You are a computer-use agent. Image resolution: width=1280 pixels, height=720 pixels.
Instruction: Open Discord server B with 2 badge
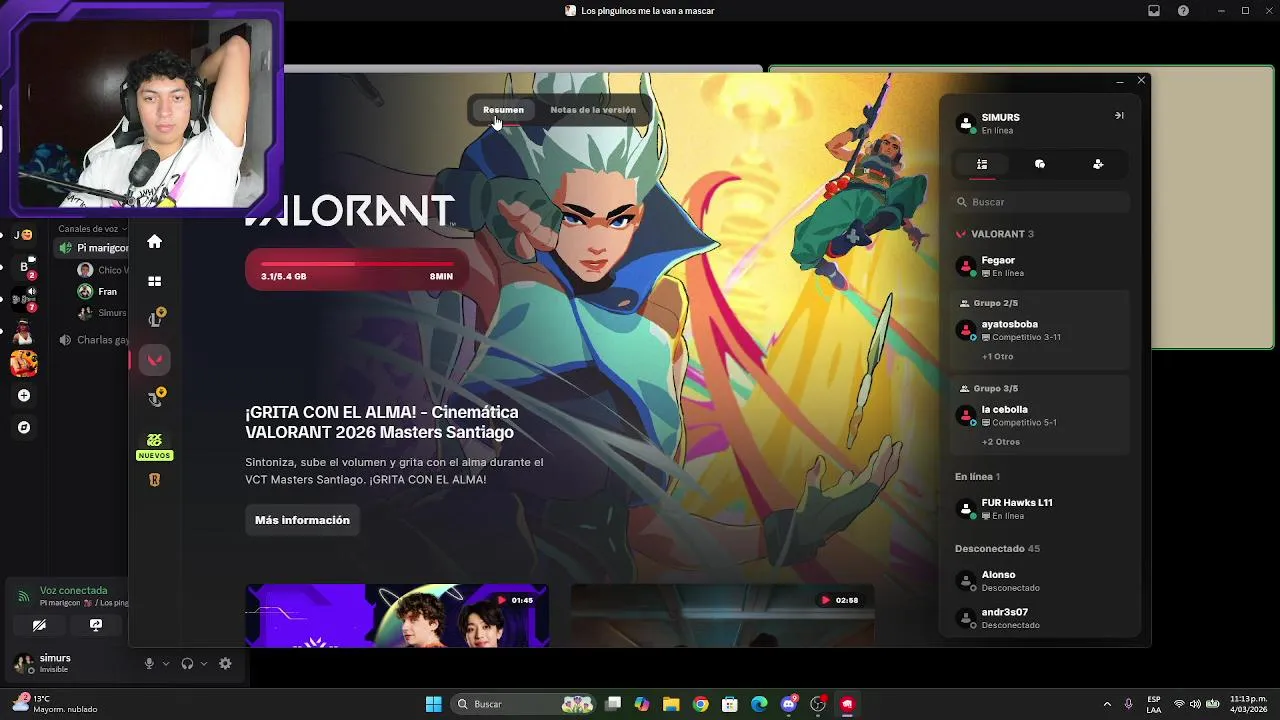pos(24,267)
